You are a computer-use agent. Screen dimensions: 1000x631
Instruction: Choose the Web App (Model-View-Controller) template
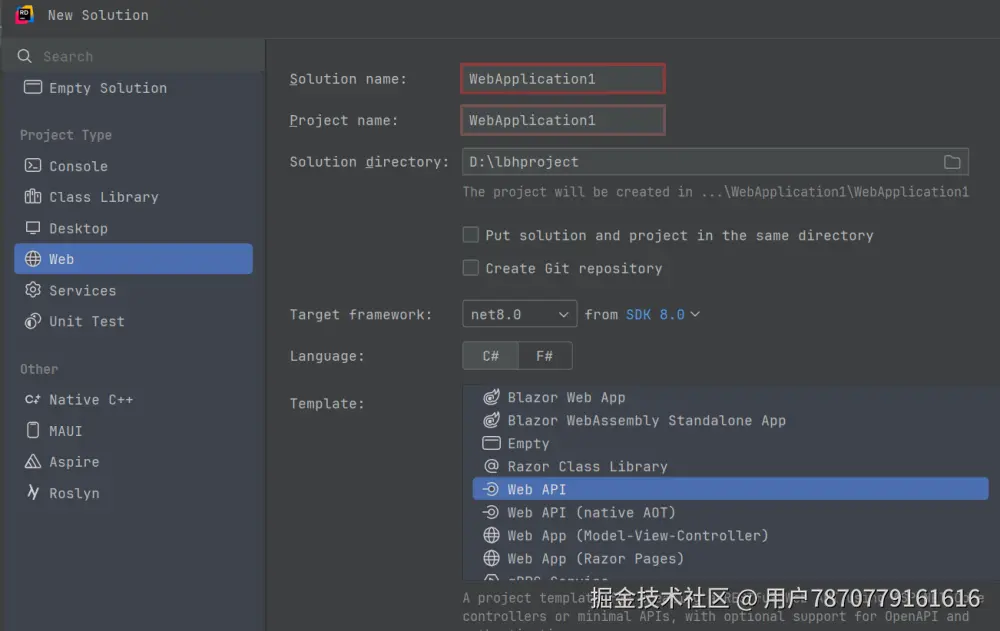click(x=637, y=535)
